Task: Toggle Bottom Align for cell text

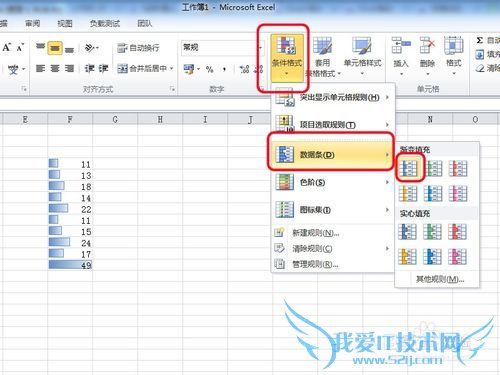Action: (69, 49)
